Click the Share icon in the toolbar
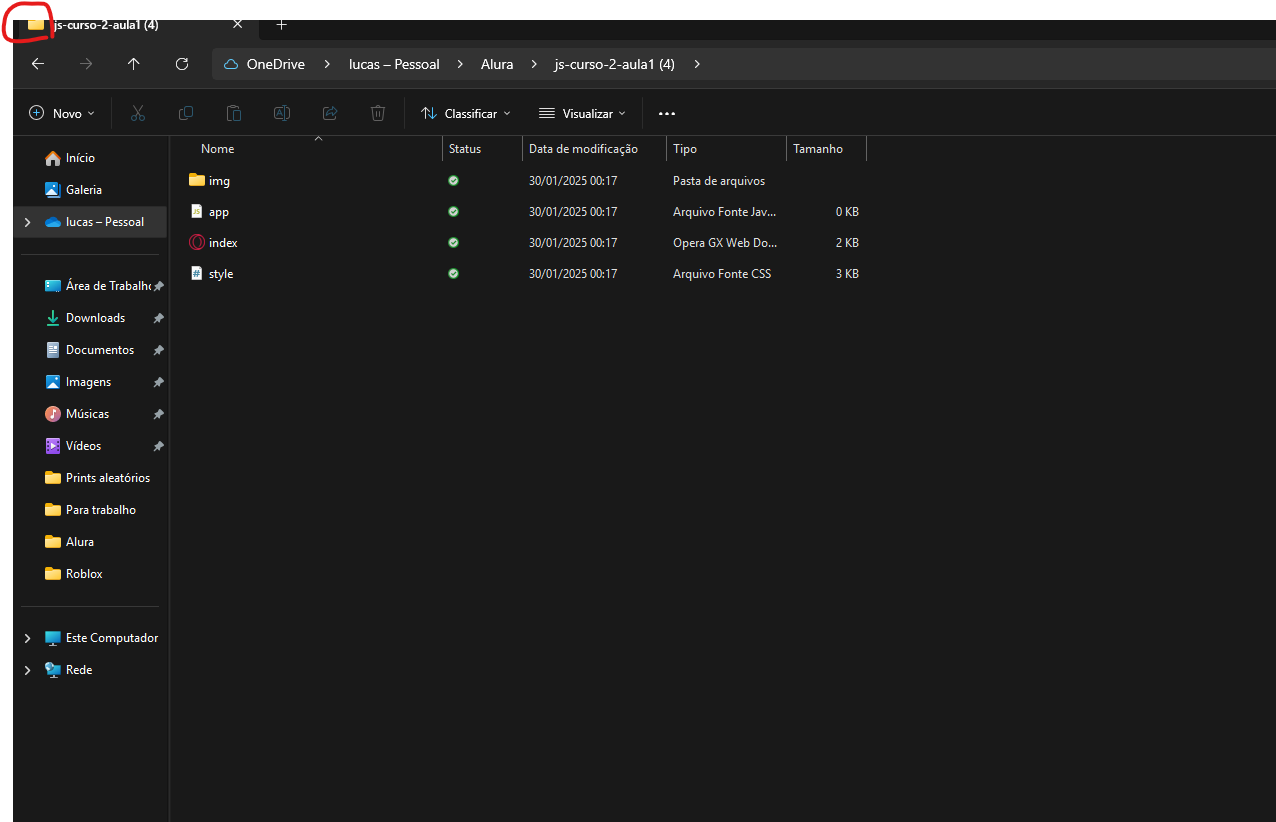This screenshot has width=1276, height=822. coord(330,113)
